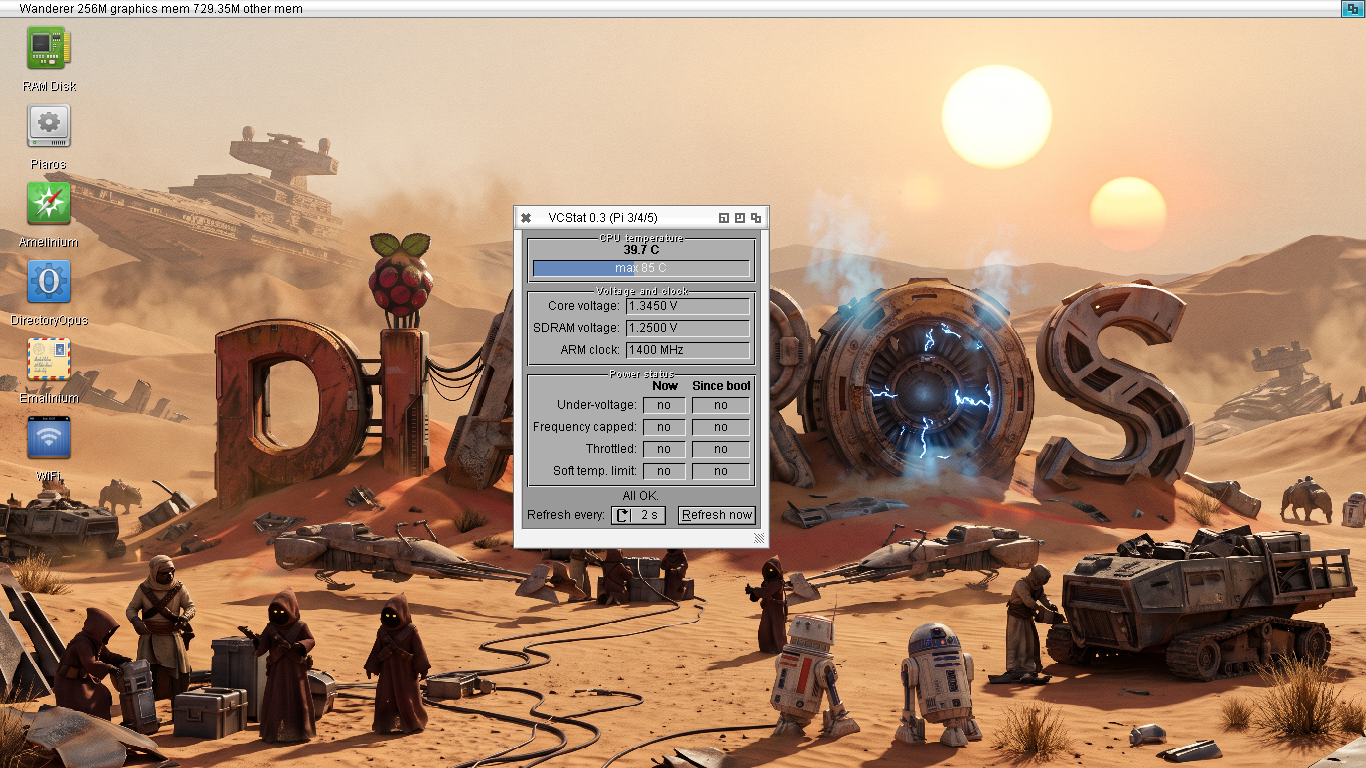Open the DirectoryOpus file manager icon
Screen dimensions: 1366x768
pyautogui.click(x=48, y=282)
